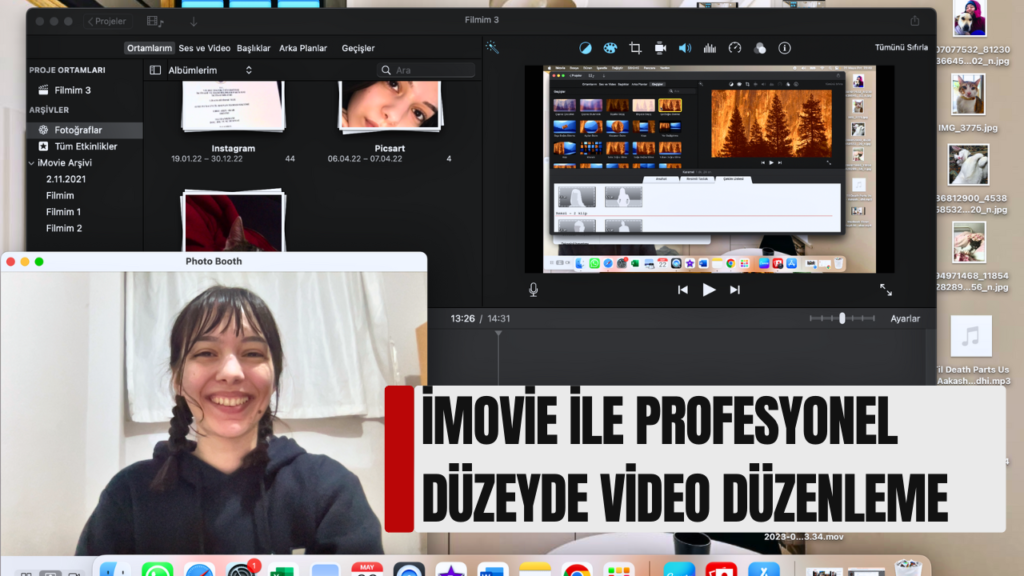Toggle fullscreen playback of the viewer
Viewport: 1024px width, 576px height.
pyautogui.click(x=885, y=290)
